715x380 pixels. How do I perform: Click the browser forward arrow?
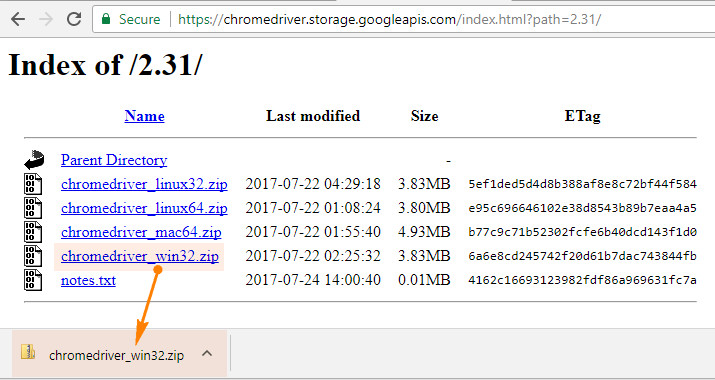(x=46, y=19)
